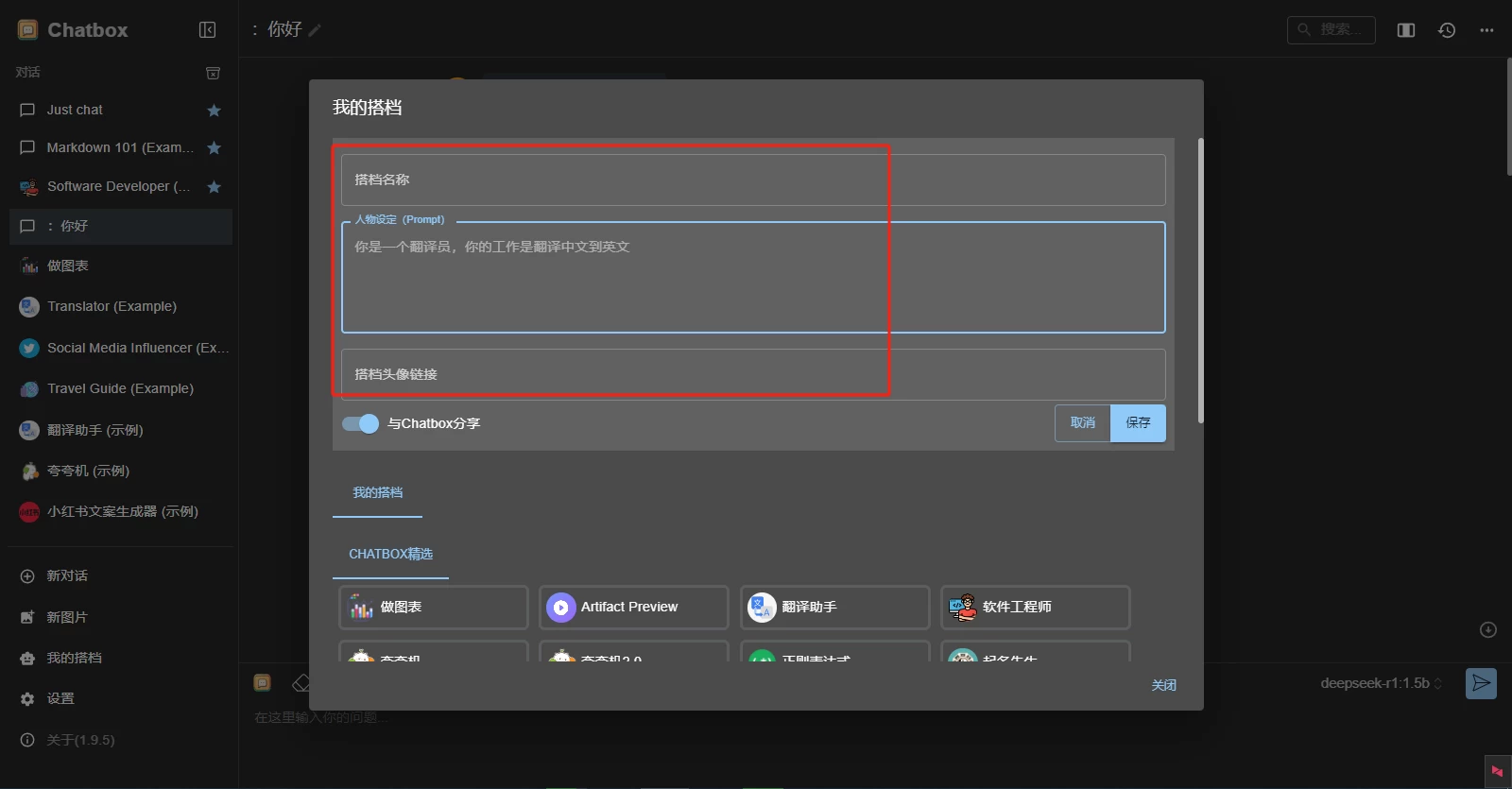Click the archive icon next to 对话
The width and height of the screenshot is (1512, 789).
[214, 73]
